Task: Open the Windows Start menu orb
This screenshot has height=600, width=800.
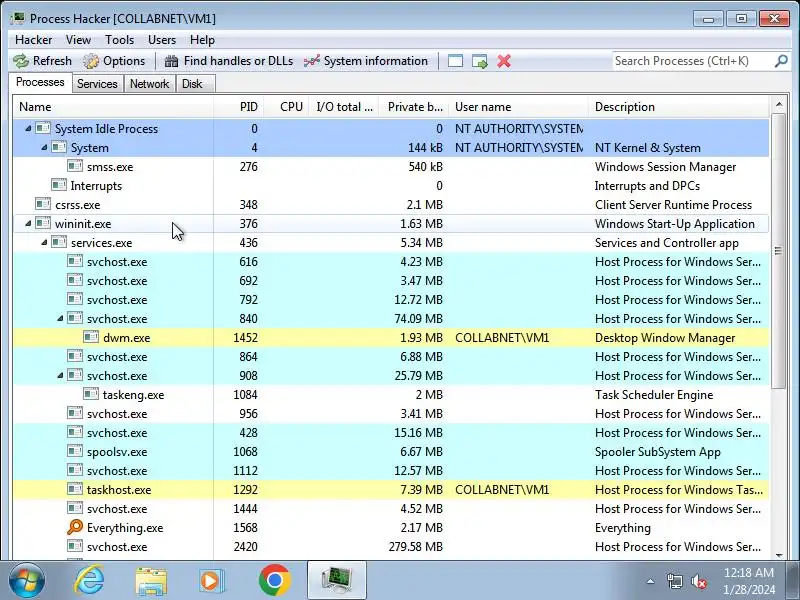Action: 27,581
